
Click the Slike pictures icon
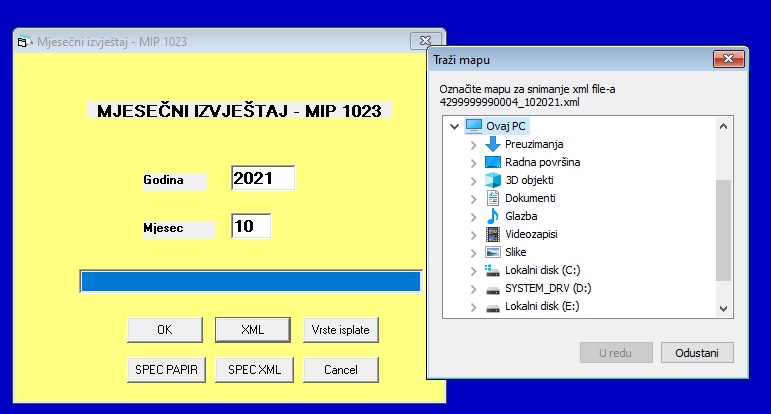492,252
